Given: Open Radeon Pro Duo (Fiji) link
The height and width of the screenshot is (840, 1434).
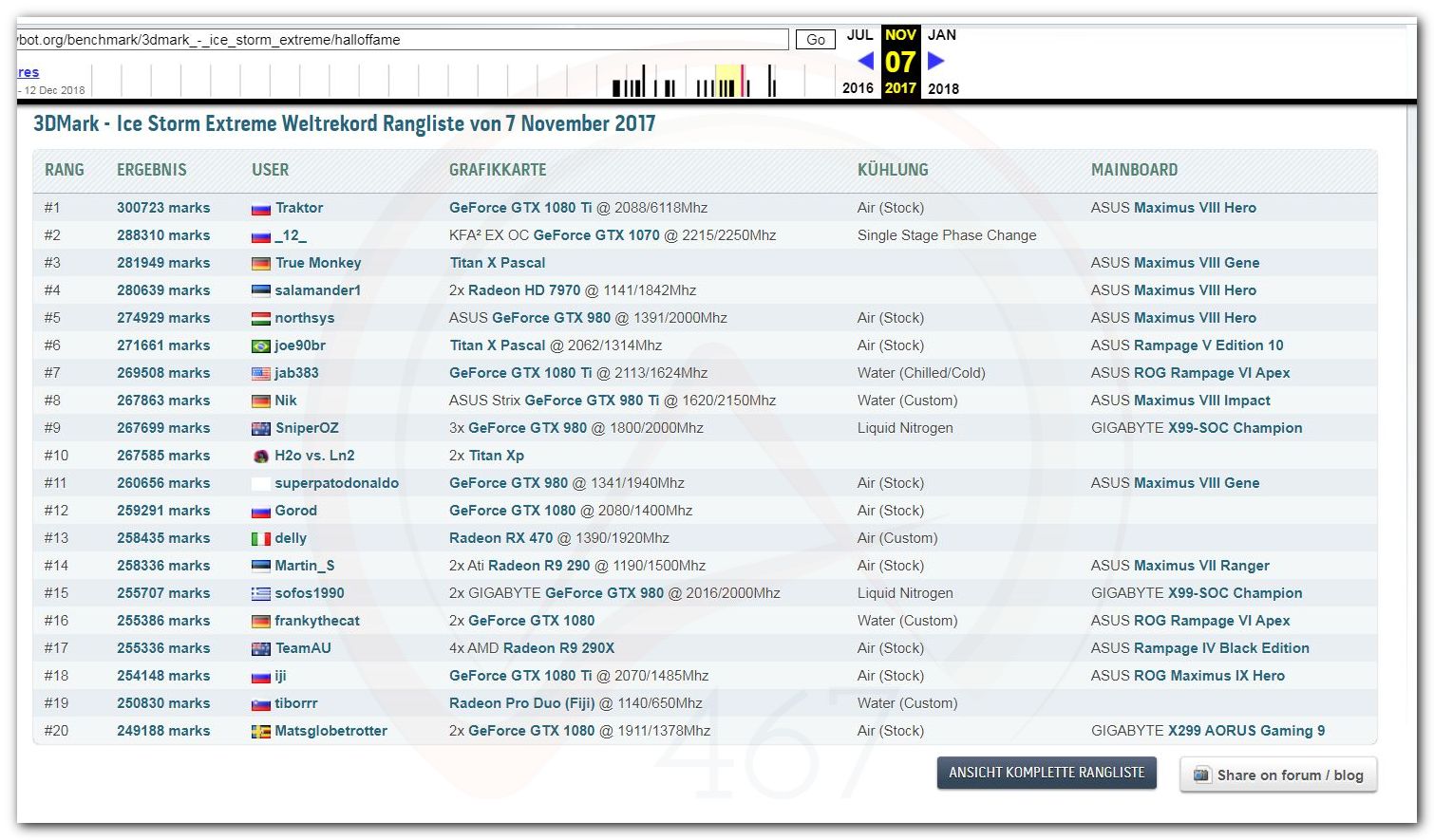Looking at the screenshot, I should [522, 703].
